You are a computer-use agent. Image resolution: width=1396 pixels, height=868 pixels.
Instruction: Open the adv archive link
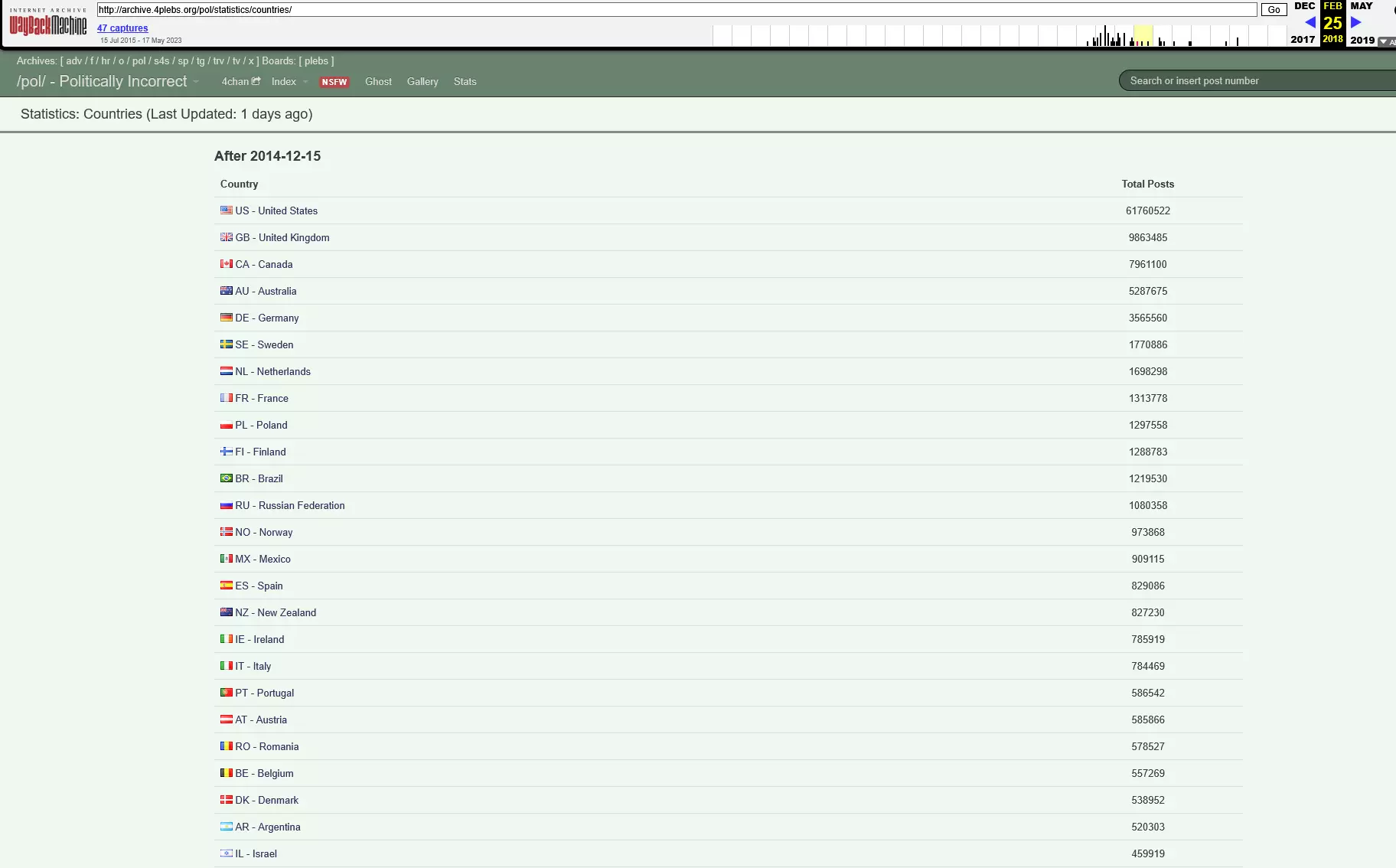tap(73, 60)
